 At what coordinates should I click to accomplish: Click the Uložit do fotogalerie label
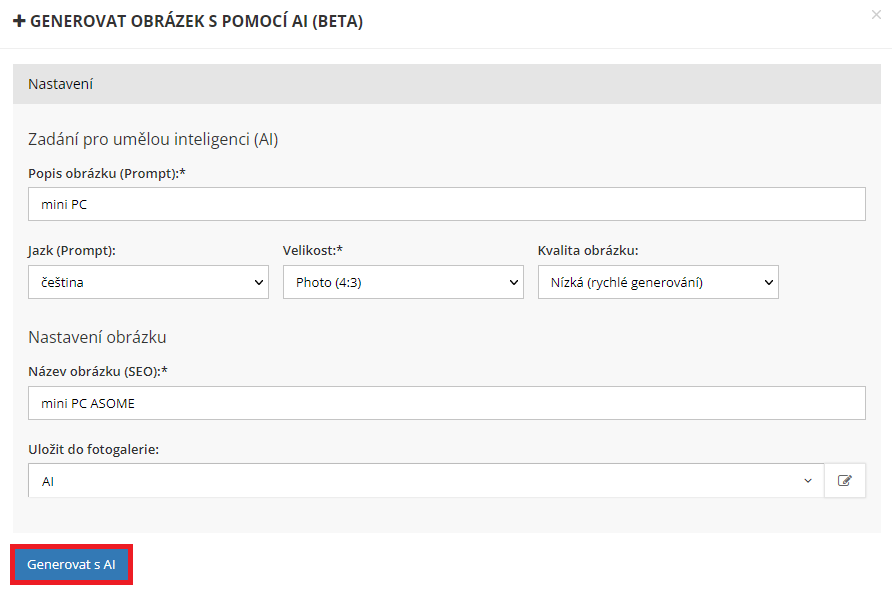tap(93, 449)
